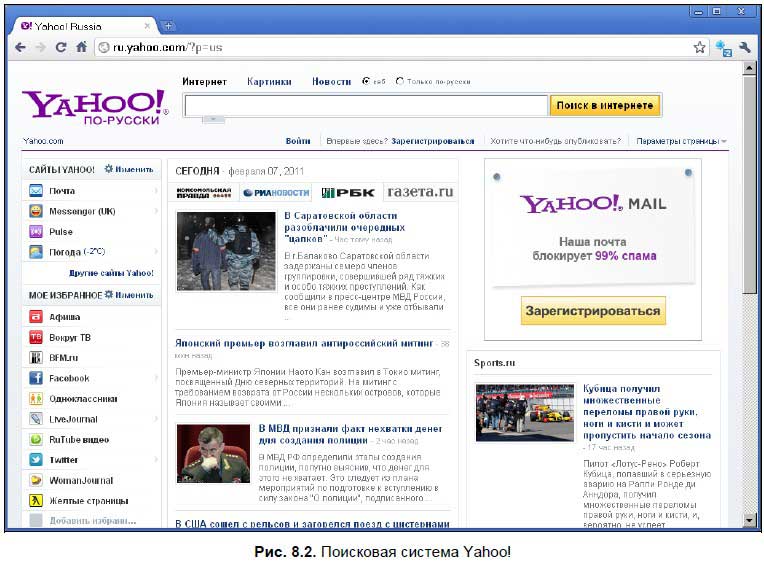The height and width of the screenshot is (565, 764).
Task: Click the 'Поиск в интернете' button
Action: [605, 105]
